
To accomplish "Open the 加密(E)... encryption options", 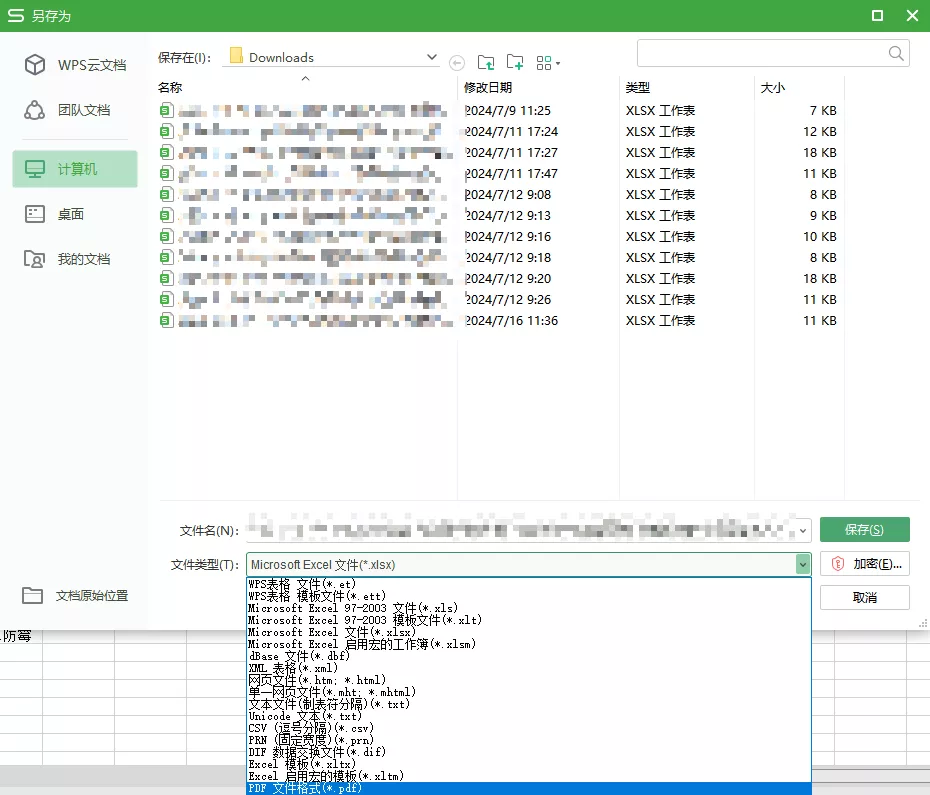I will pos(865,564).
